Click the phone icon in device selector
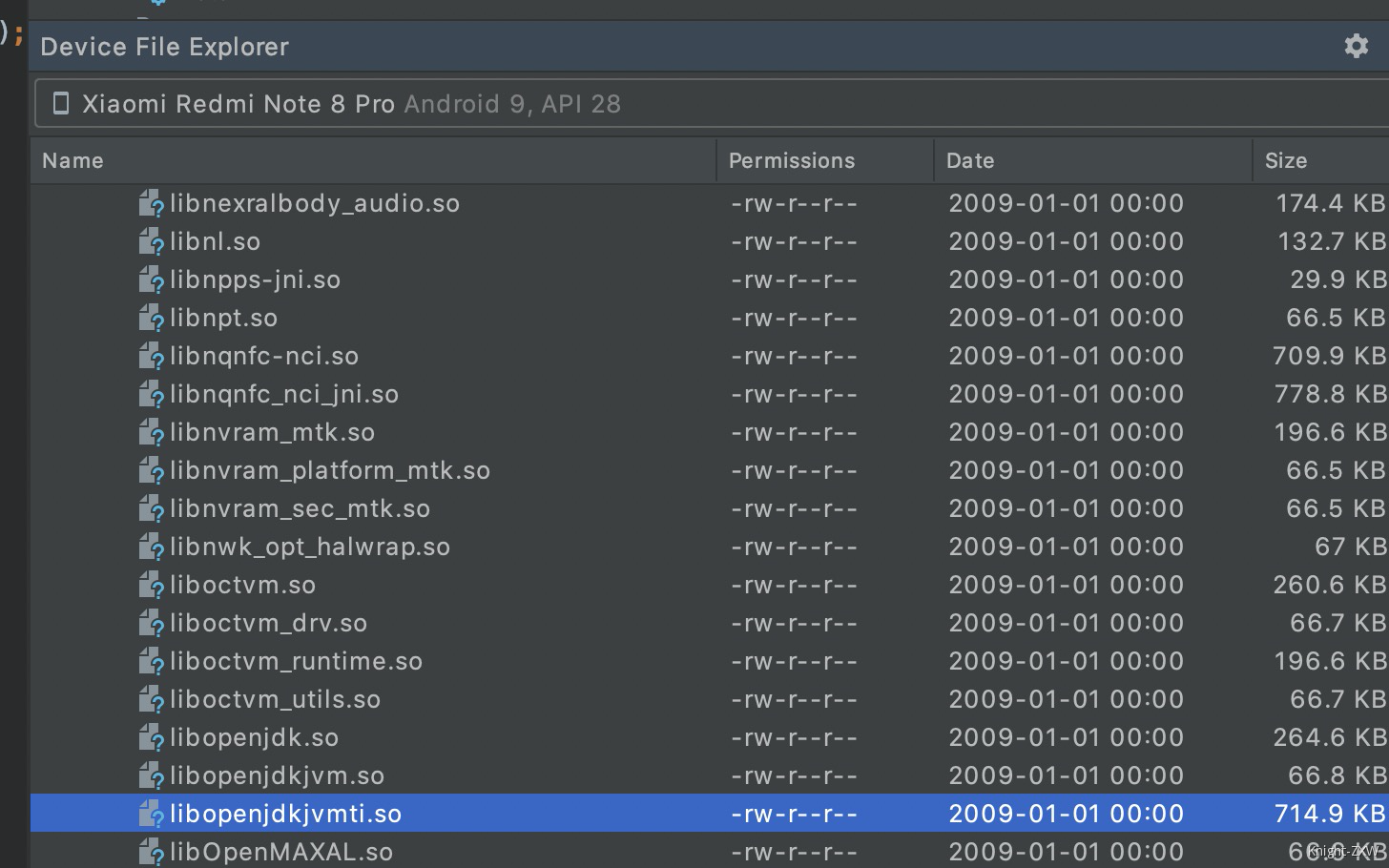Image resolution: width=1389 pixels, height=868 pixels. (61, 103)
